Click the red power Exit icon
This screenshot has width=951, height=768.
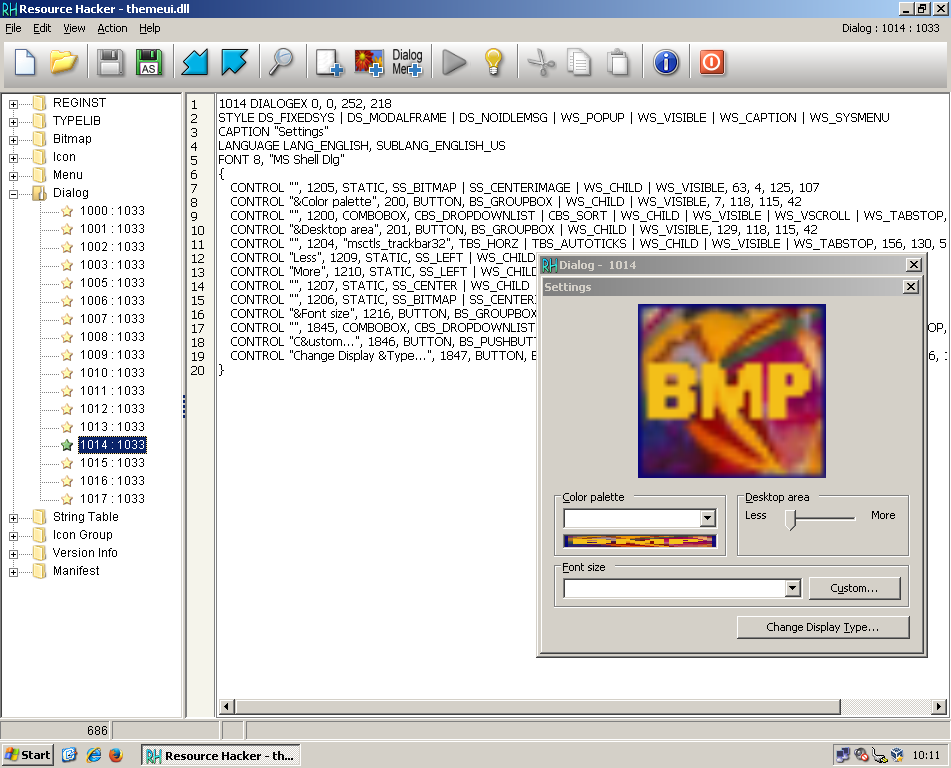(711, 62)
